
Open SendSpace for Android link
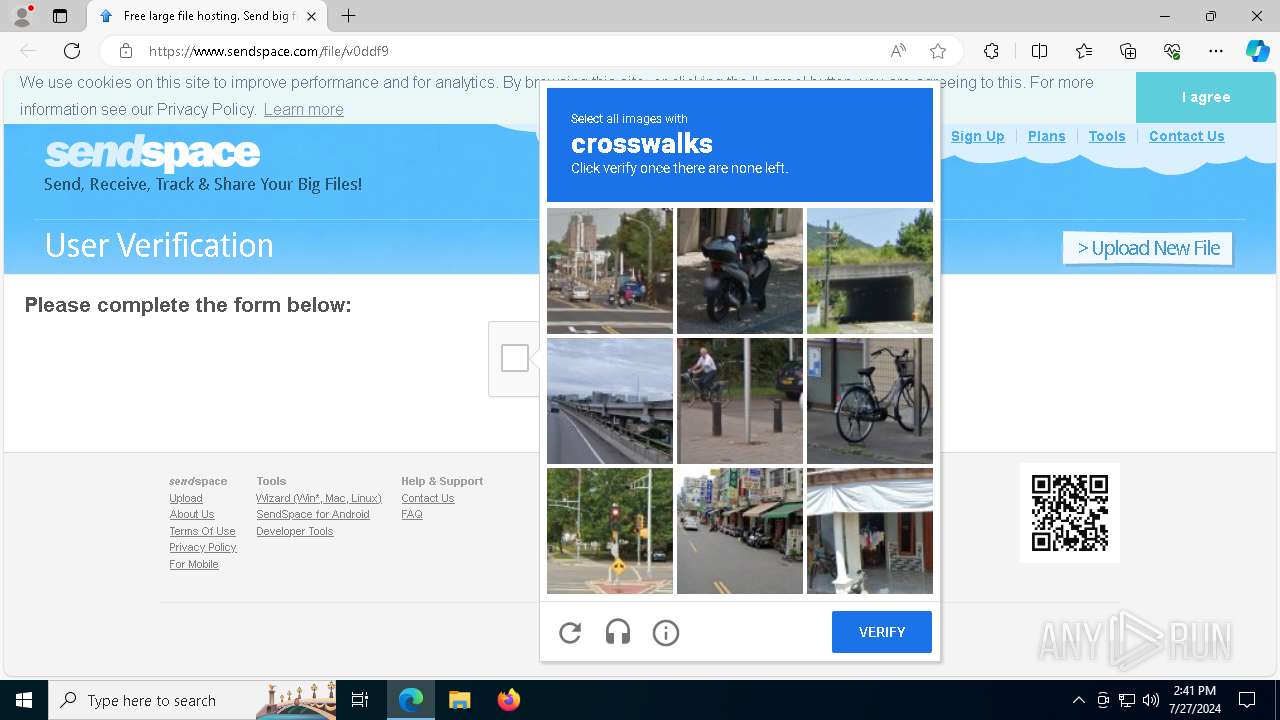313,514
